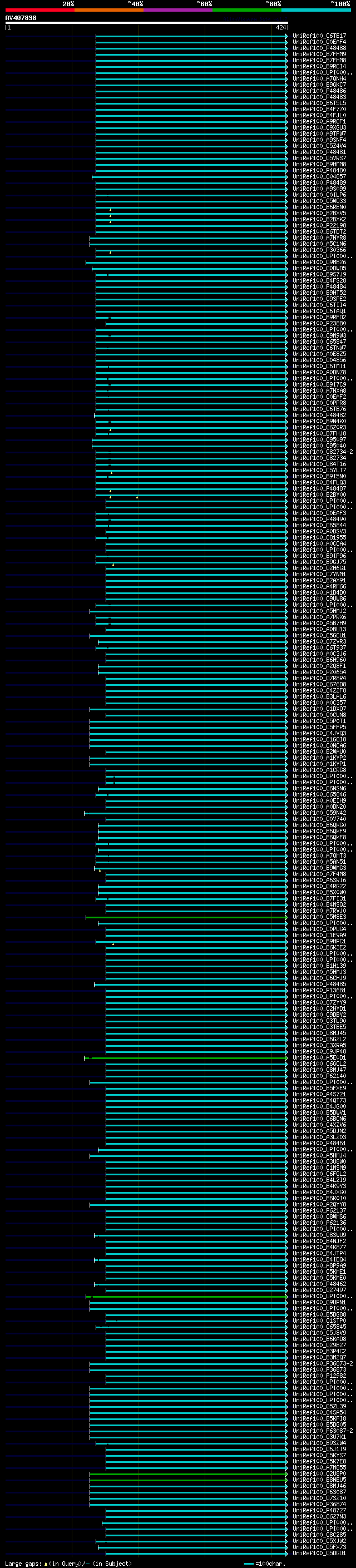Select hit label UniRef100_C5YLT7
The image size is (356, 1568).
319,470
